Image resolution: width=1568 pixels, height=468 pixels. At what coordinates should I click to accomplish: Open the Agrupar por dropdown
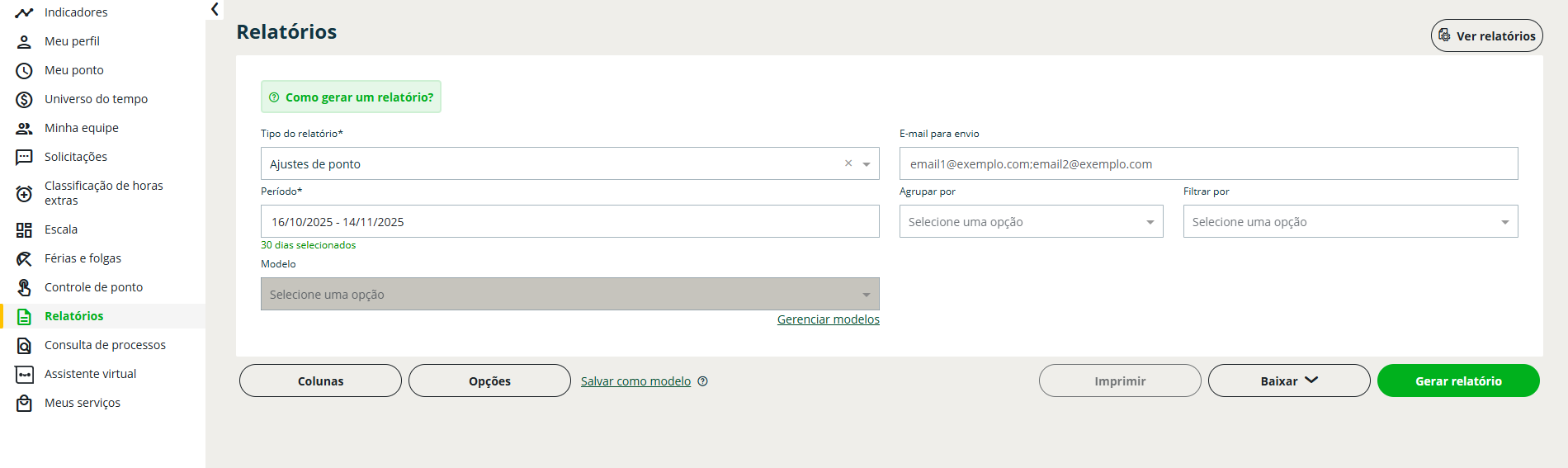point(1031,222)
